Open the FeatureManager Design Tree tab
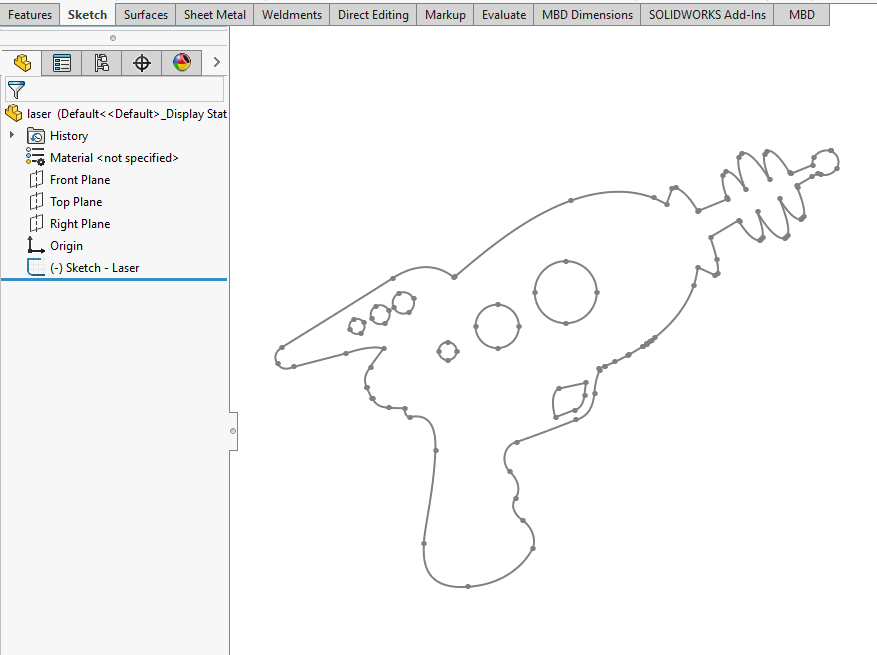Image resolution: width=877 pixels, height=655 pixels. pyautogui.click(x=21, y=63)
